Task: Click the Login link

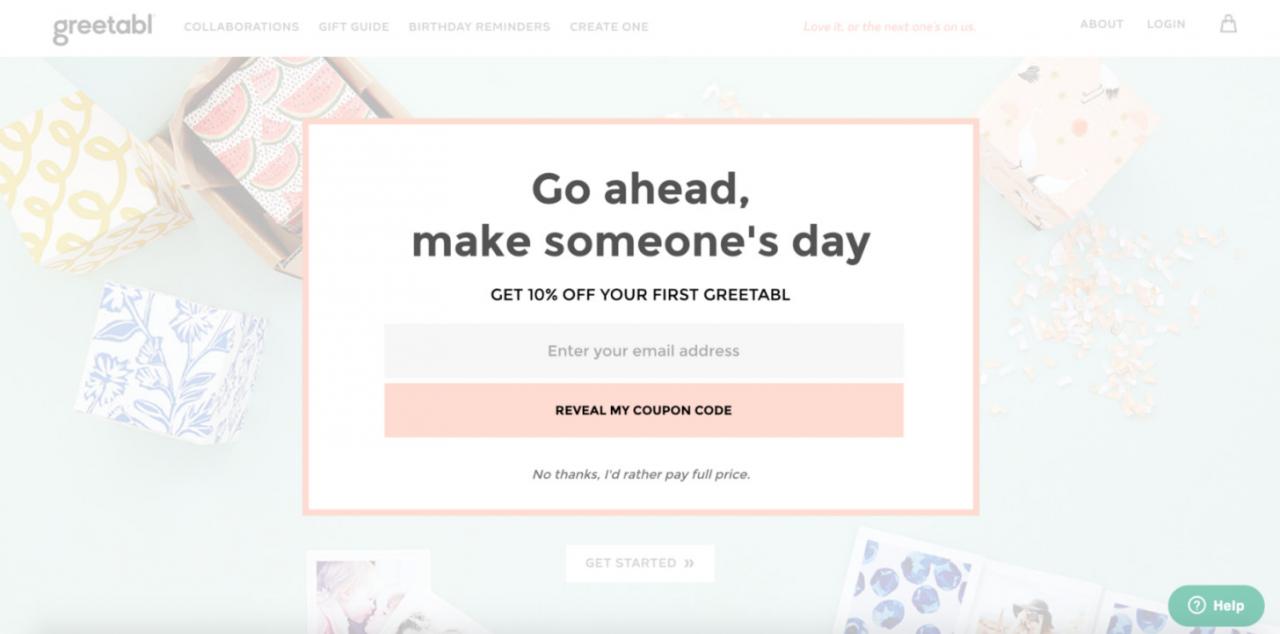Action: (1166, 24)
